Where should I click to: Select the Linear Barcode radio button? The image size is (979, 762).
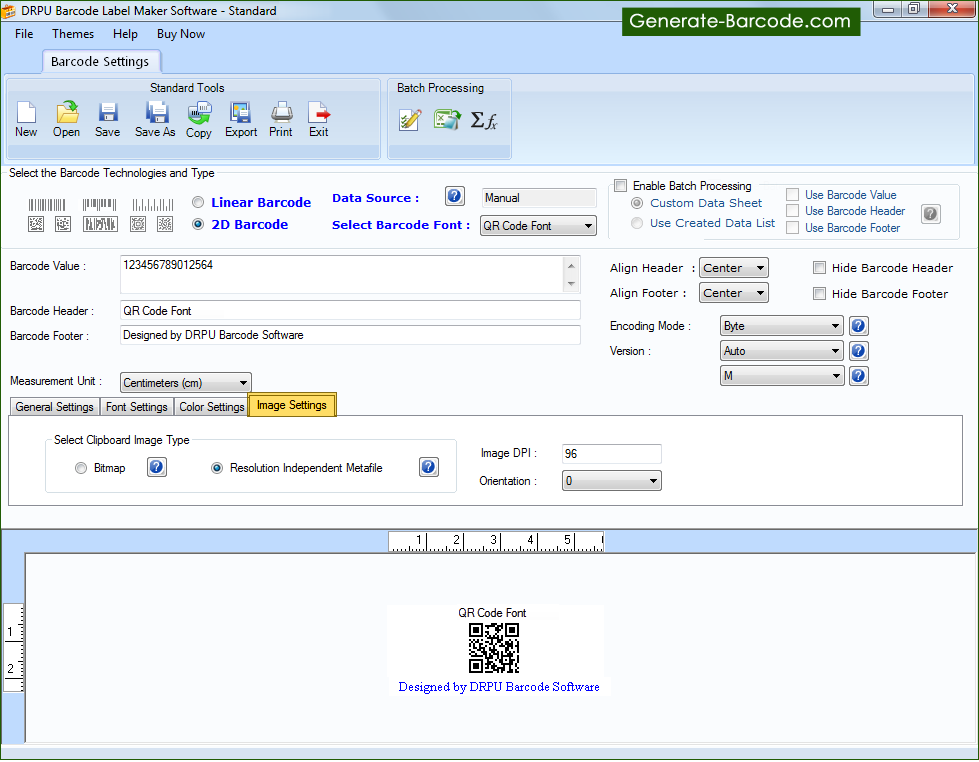point(198,202)
